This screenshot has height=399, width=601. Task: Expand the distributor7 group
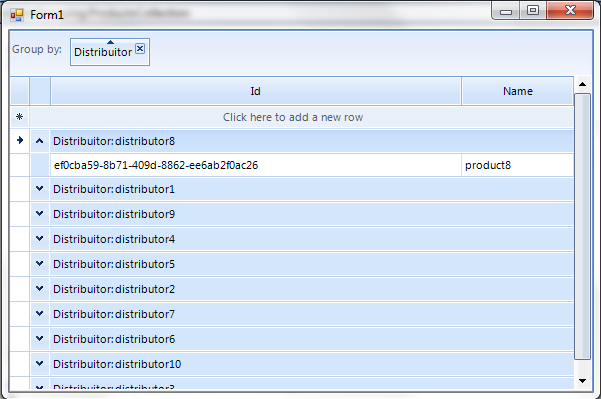[x=39, y=314]
